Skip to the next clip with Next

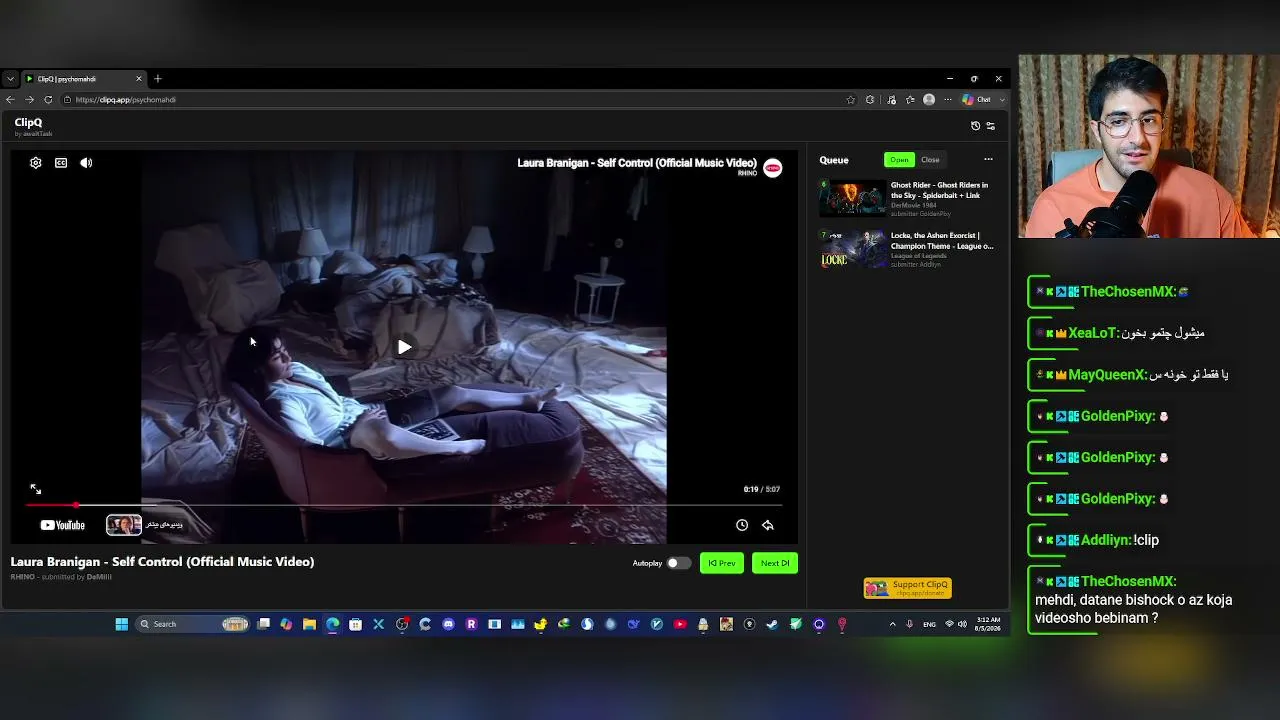pos(775,563)
